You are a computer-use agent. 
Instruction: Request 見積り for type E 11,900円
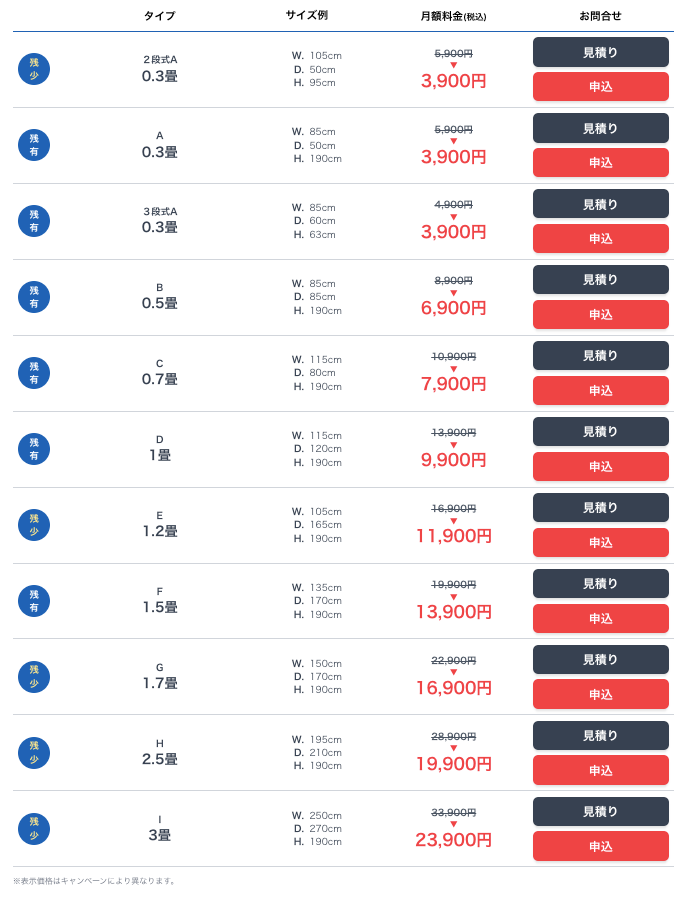coord(601,507)
